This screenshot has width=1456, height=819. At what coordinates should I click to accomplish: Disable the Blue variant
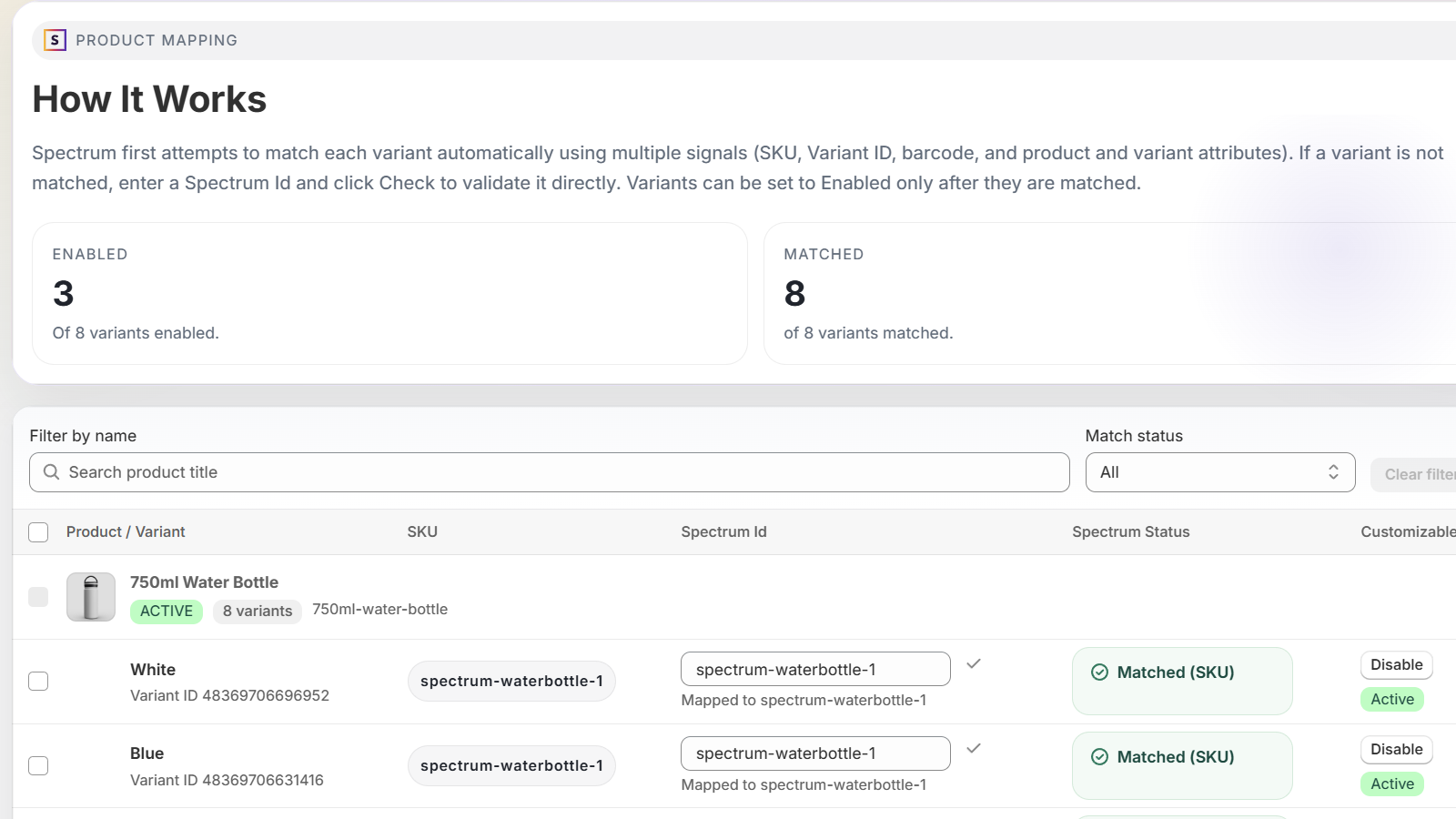[1397, 750]
